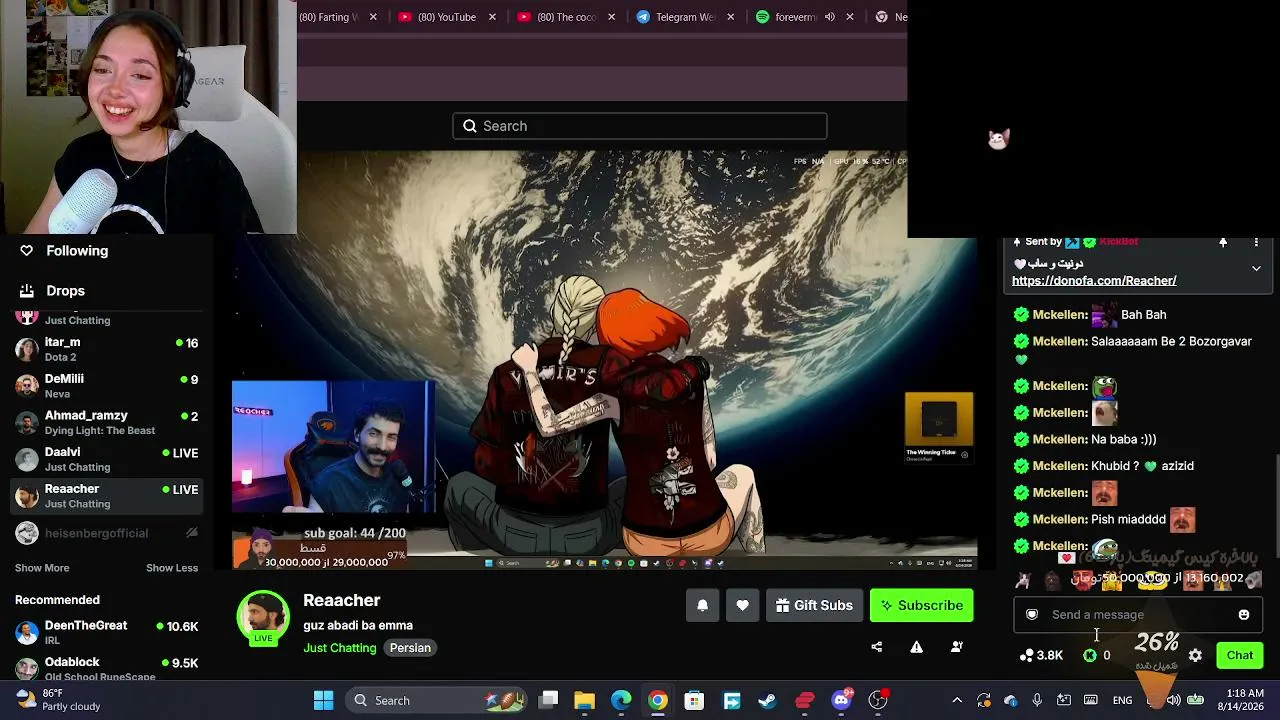This screenshot has height=720, width=1280.
Task: Open Itar_m channel in sidebar
Action: coord(107,349)
